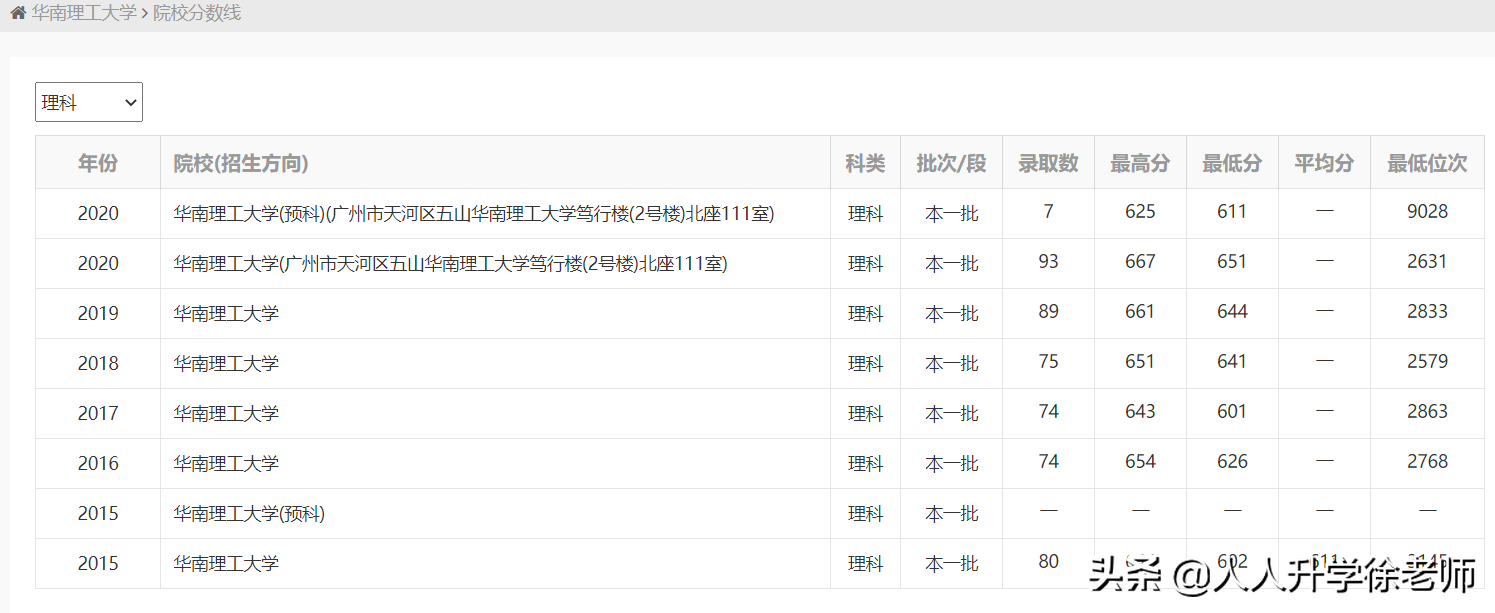Click the lowest score 611 cell
This screenshot has height=613, width=1495.
[1232, 213]
